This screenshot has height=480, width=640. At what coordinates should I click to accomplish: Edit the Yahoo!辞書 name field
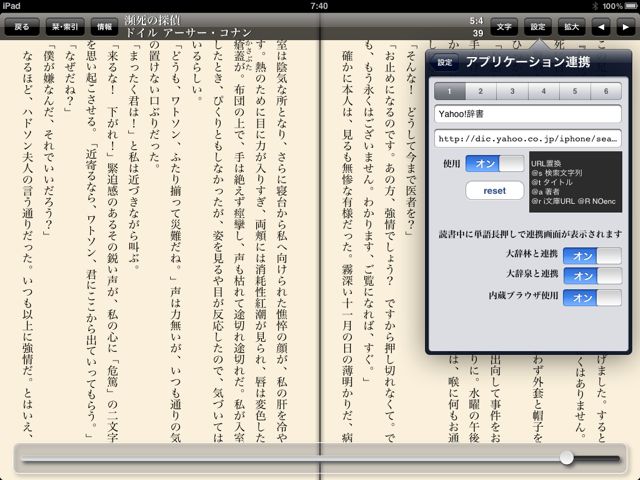click(x=528, y=114)
